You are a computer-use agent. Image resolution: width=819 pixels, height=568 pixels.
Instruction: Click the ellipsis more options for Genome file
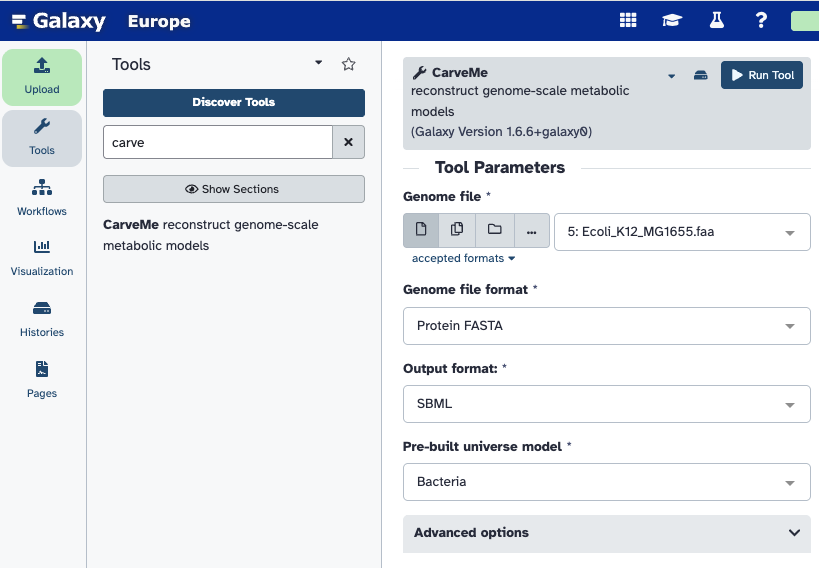coord(532,230)
